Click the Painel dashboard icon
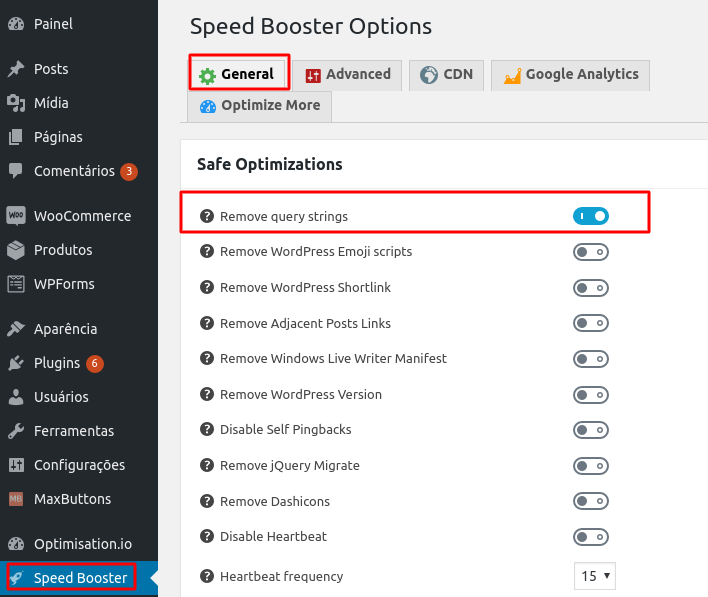Screen dimensions: 708x597 [x=16, y=24]
